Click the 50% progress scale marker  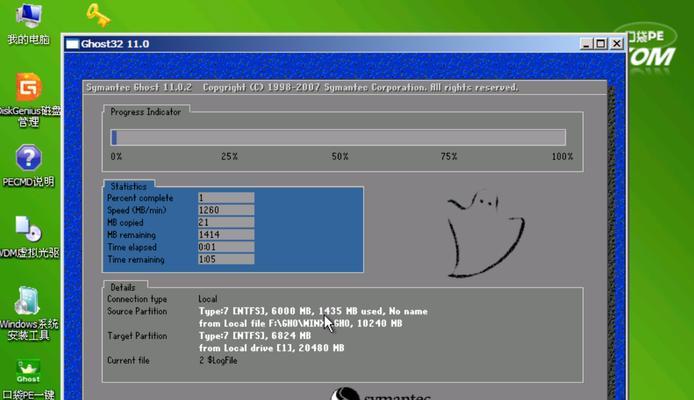point(340,157)
